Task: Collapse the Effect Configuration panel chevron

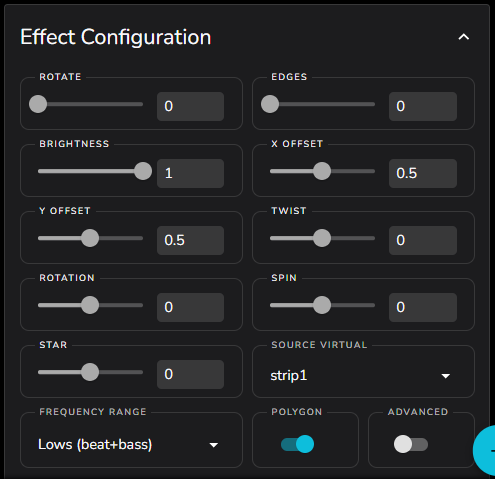Action: pos(464,37)
